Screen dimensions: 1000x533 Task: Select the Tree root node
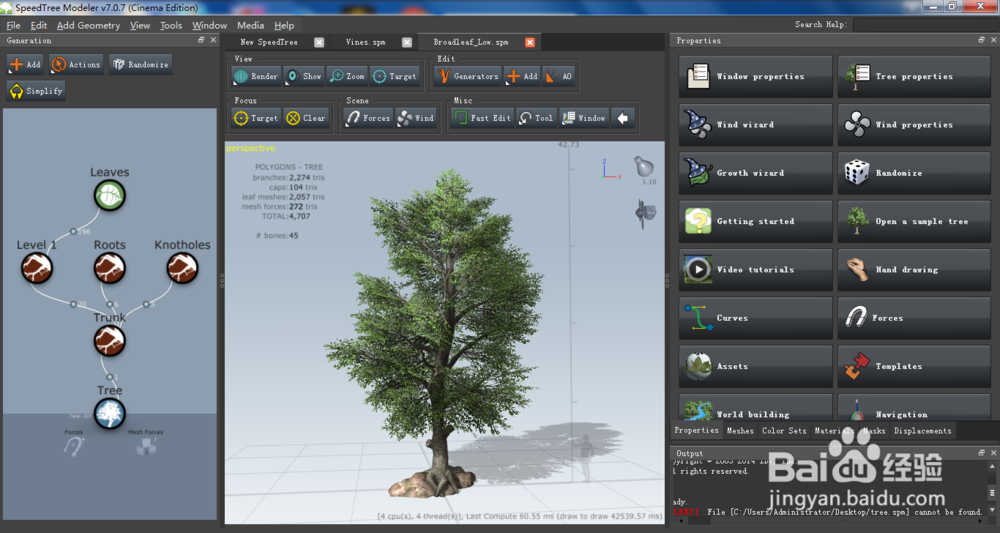(x=110, y=413)
